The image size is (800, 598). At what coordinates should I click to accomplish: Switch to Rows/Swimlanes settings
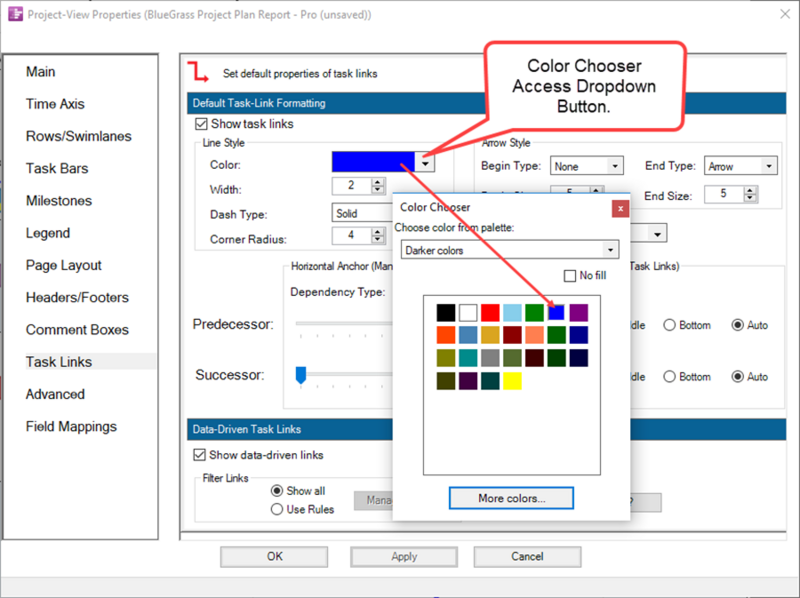(x=79, y=136)
